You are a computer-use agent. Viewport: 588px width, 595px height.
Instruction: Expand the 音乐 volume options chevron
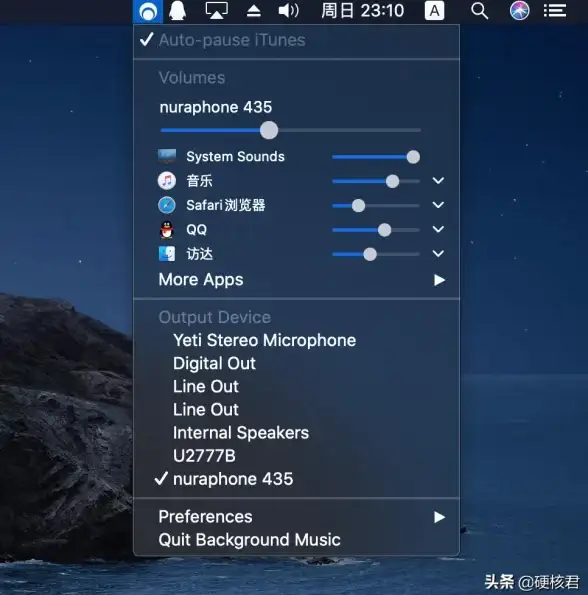(x=438, y=181)
